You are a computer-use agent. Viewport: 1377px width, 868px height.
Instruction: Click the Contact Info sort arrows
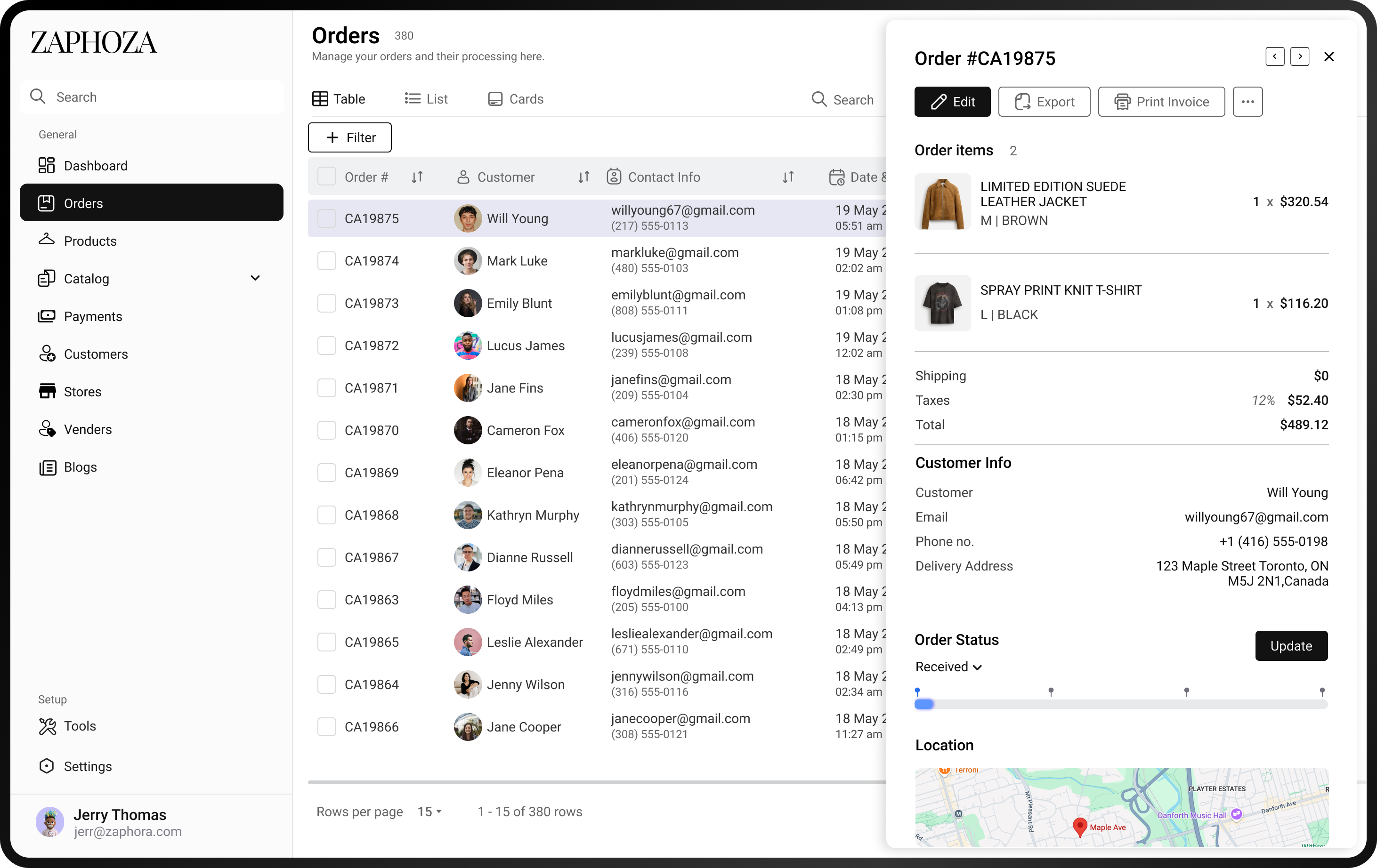(788, 177)
